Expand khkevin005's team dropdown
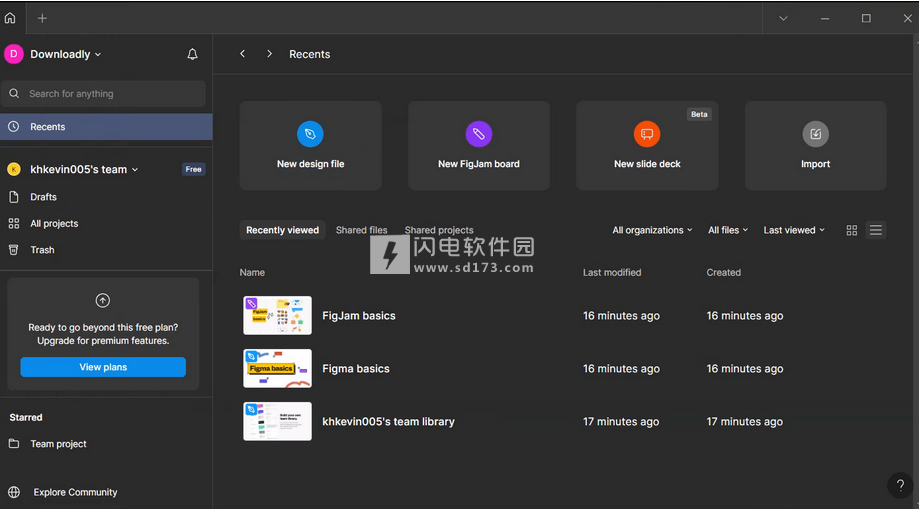919x509 pixels. point(84,169)
